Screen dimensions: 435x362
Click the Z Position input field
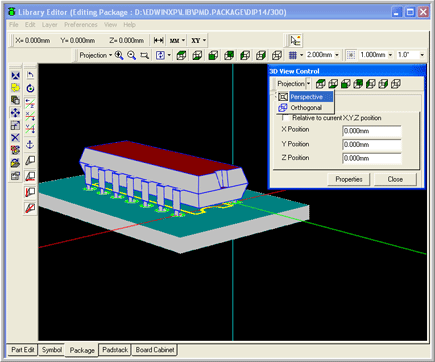372,158
